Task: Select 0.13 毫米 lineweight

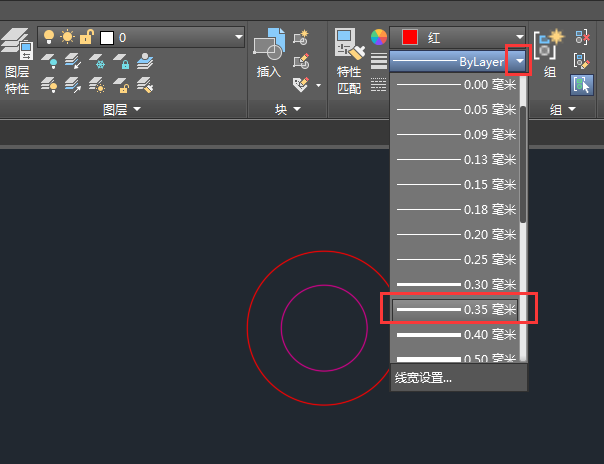Action: 455,160
